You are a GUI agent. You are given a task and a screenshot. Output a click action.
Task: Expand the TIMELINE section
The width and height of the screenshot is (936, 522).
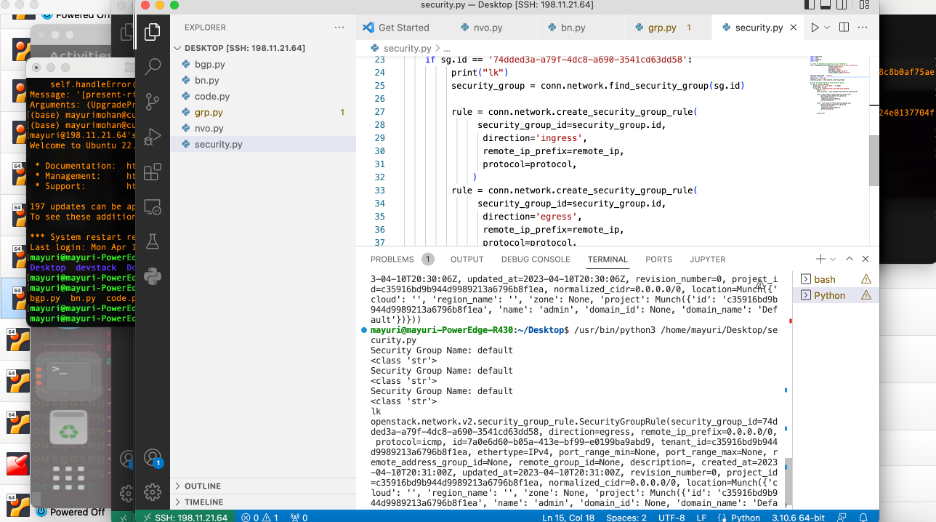(263, 502)
